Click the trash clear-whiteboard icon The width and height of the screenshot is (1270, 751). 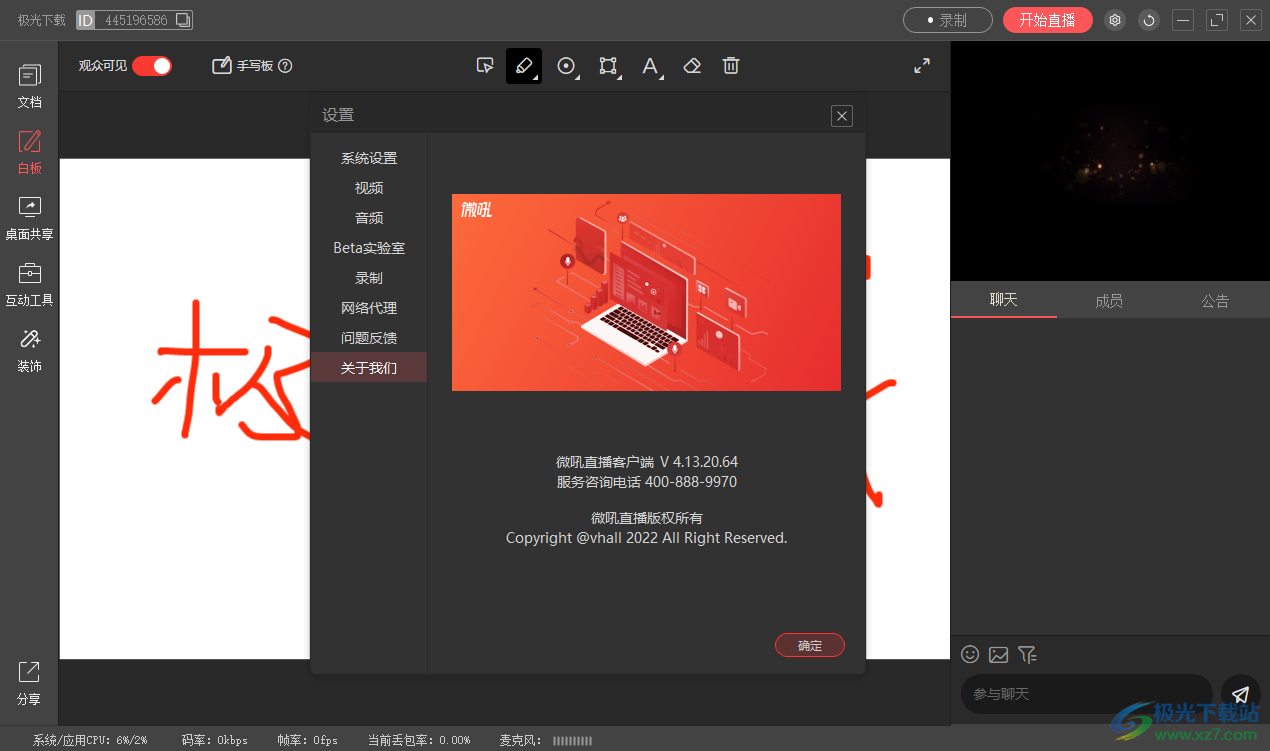[x=731, y=66]
